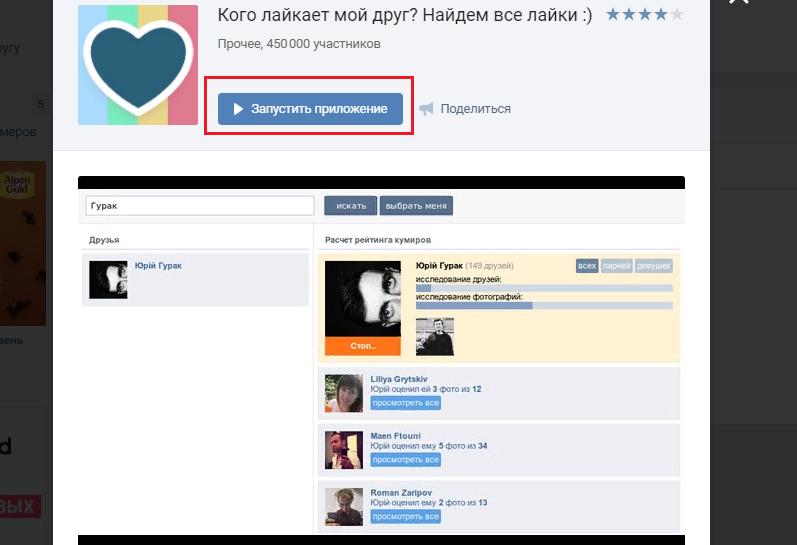Click the Alpen Gold ad image
This screenshot has height=545, width=797.
tap(23, 245)
